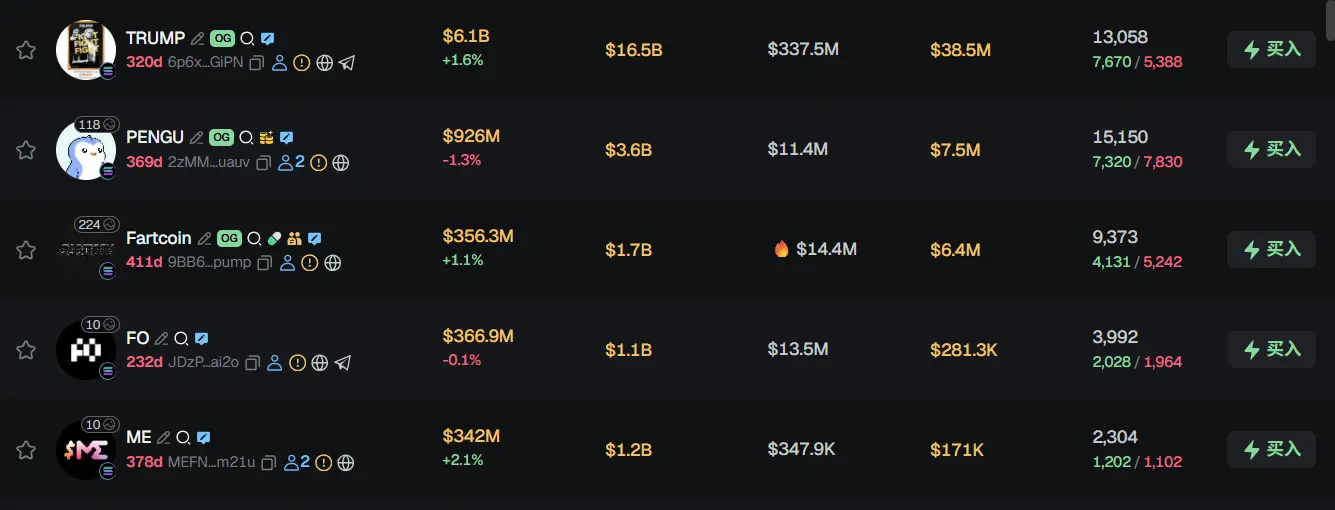
Task: Open TRUMP's Telegram link icon
Action: pos(347,63)
